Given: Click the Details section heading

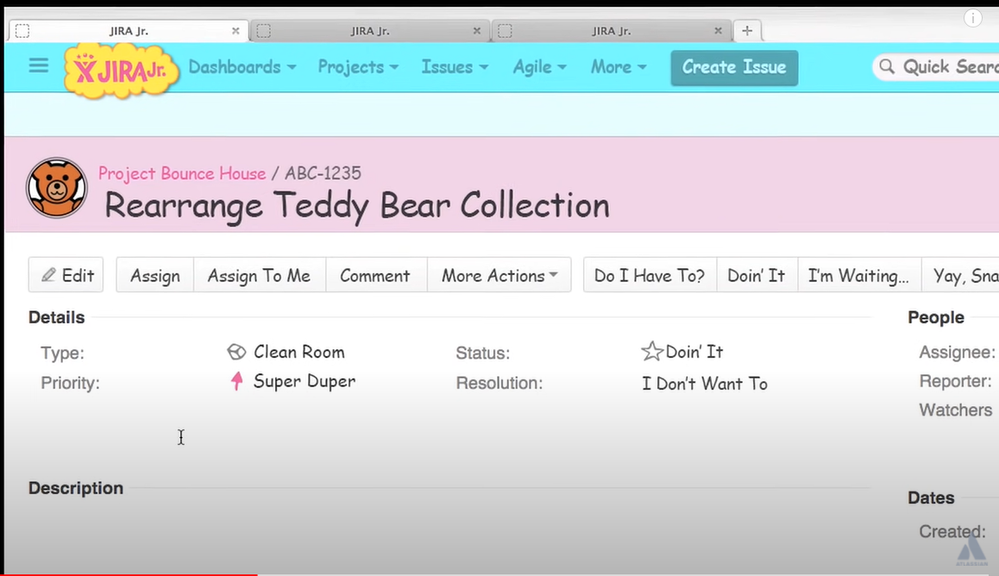Looking at the screenshot, I should click(x=56, y=317).
